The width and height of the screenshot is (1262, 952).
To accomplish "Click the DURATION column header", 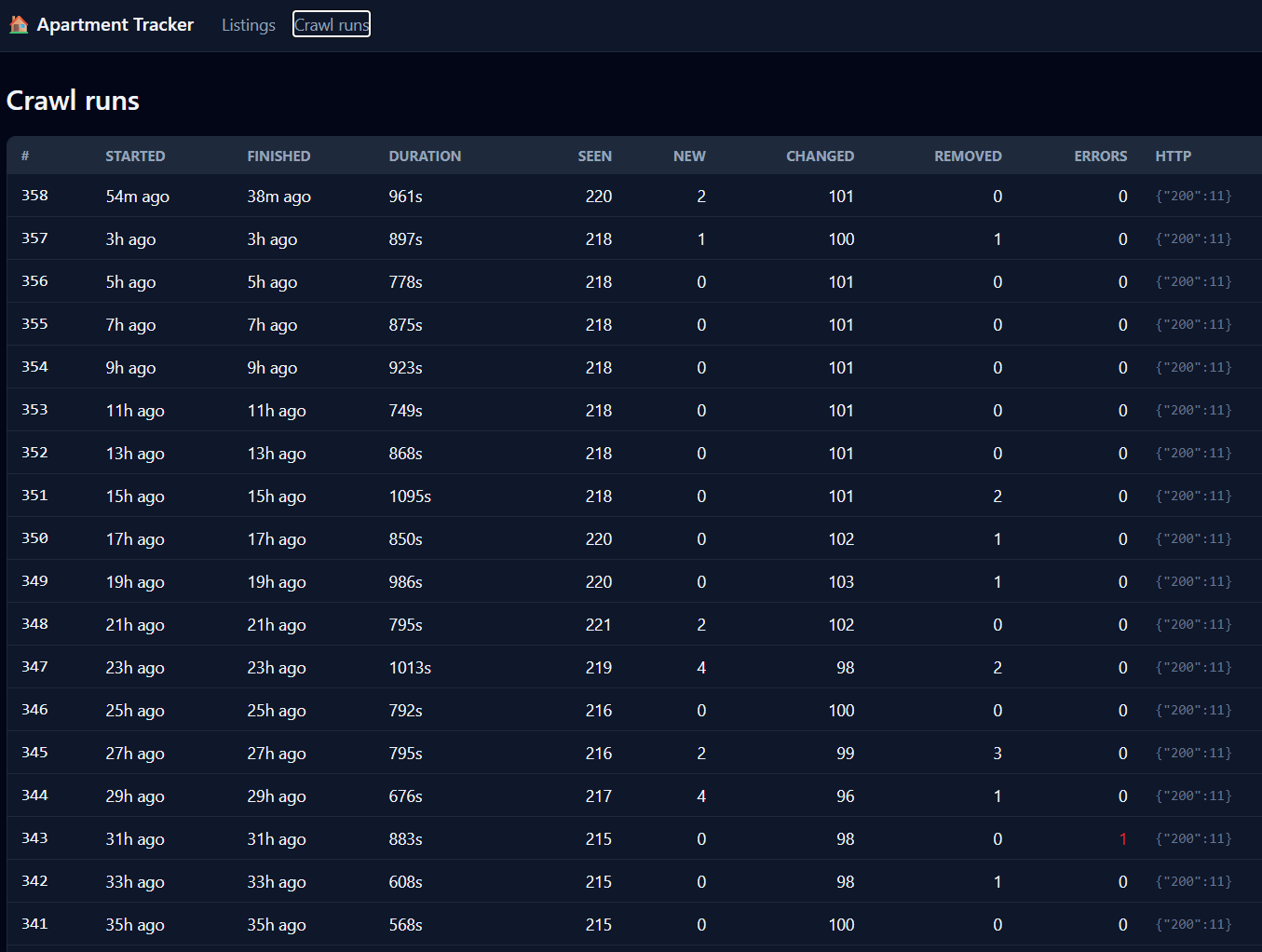I will coord(425,156).
